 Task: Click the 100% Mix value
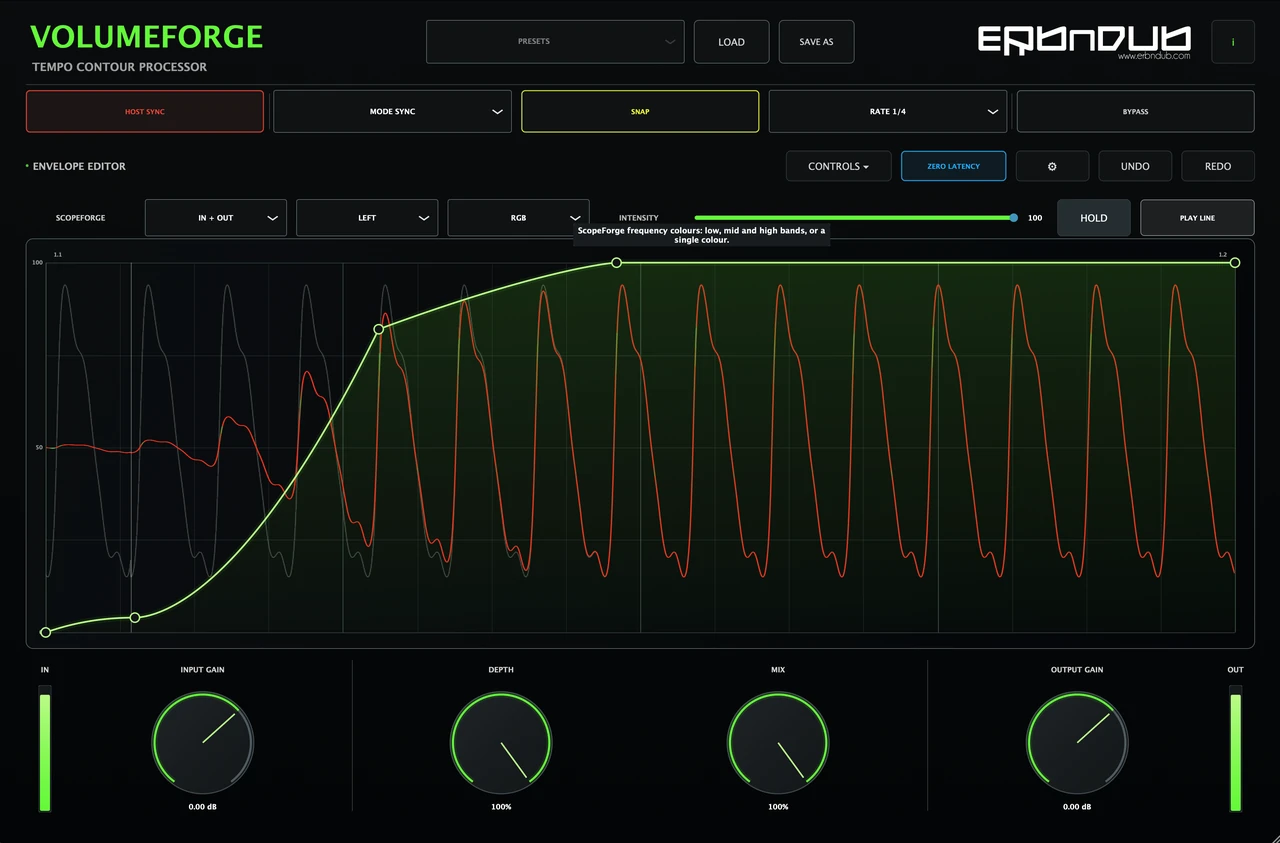click(x=778, y=807)
